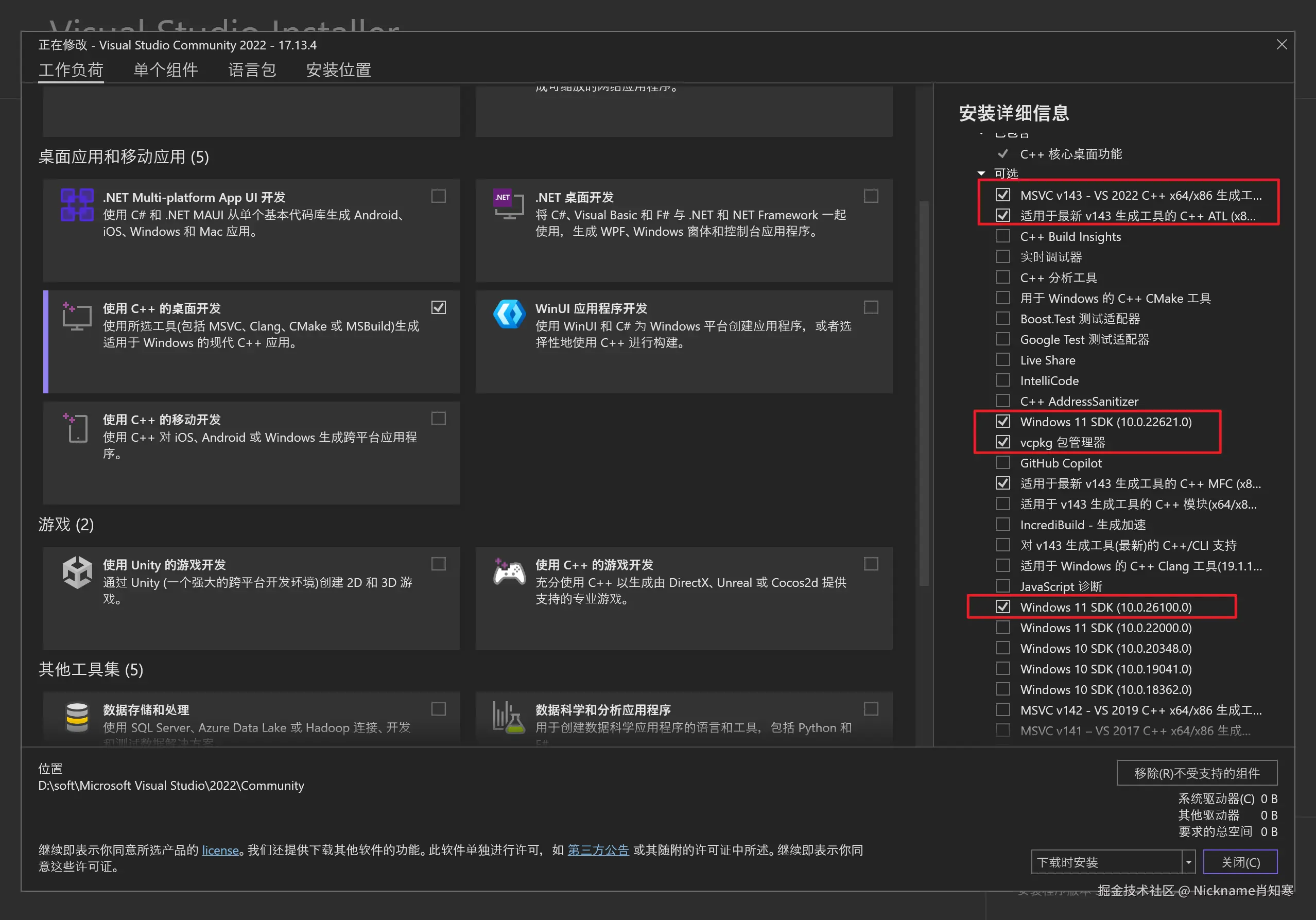This screenshot has width=1316, height=920.
Task: Enable 用于 Windows 的 C++ CMake 工具
Action: pyautogui.click(x=1002, y=298)
